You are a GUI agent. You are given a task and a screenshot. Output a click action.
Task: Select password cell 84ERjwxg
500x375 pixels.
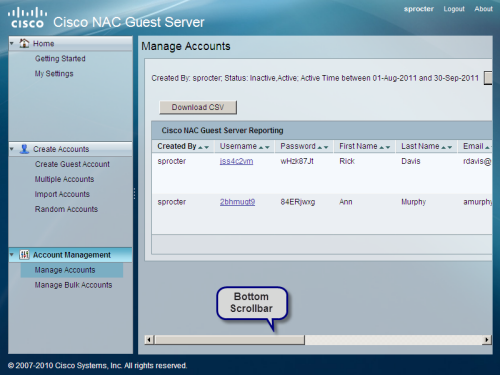(x=298, y=202)
